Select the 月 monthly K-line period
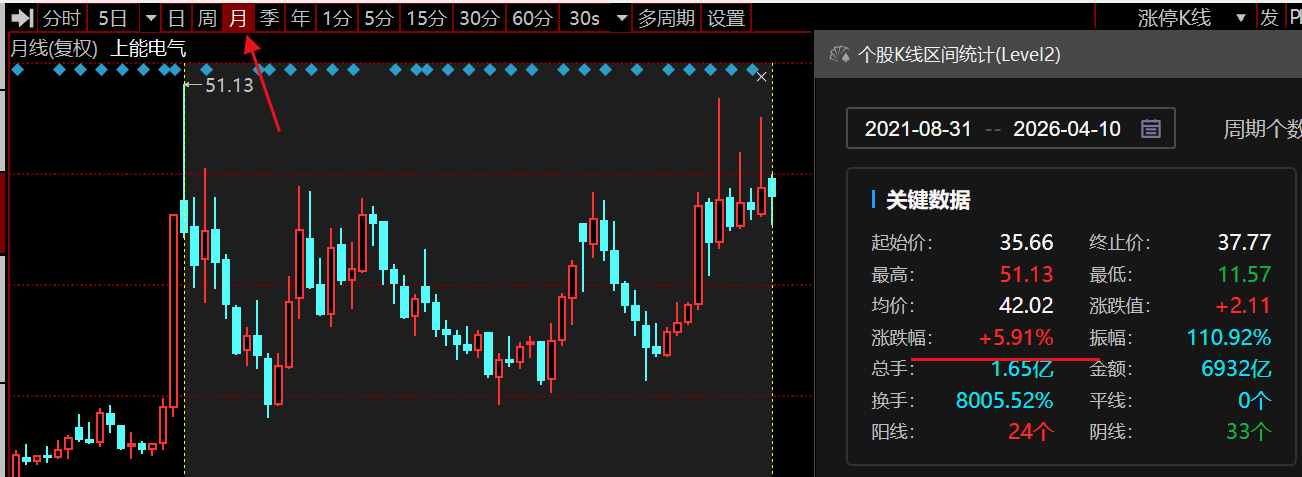The height and width of the screenshot is (477, 1302). click(238, 18)
